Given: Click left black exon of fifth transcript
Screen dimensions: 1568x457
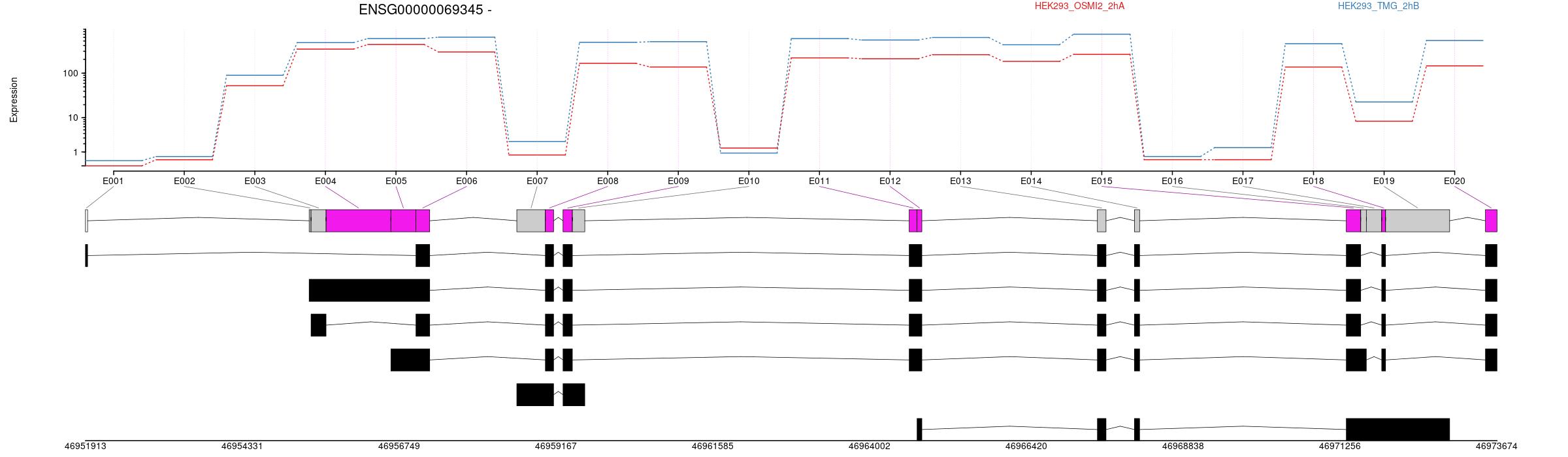Looking at the screenshot, I should point(535,395).
